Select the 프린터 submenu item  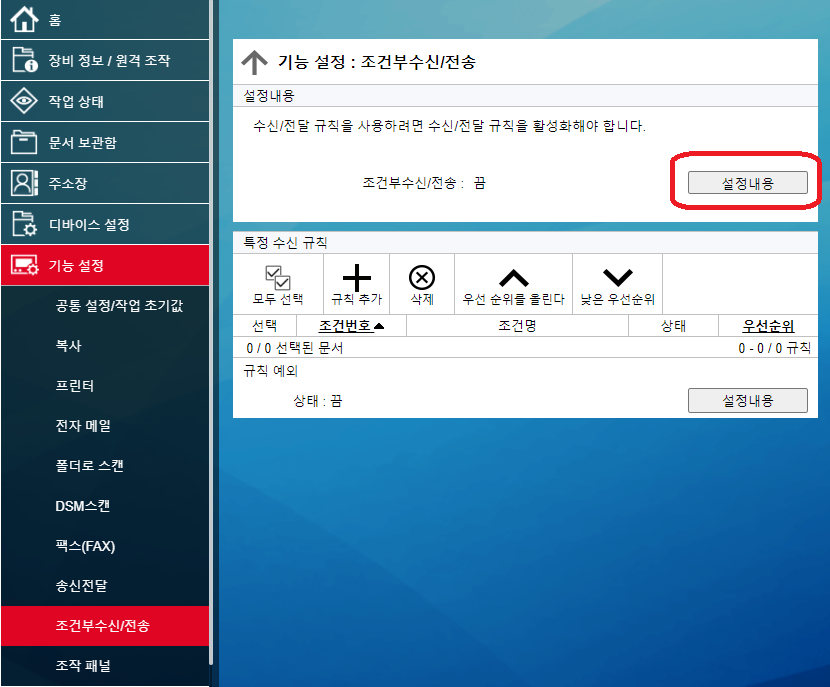click(x=105, y=385)
